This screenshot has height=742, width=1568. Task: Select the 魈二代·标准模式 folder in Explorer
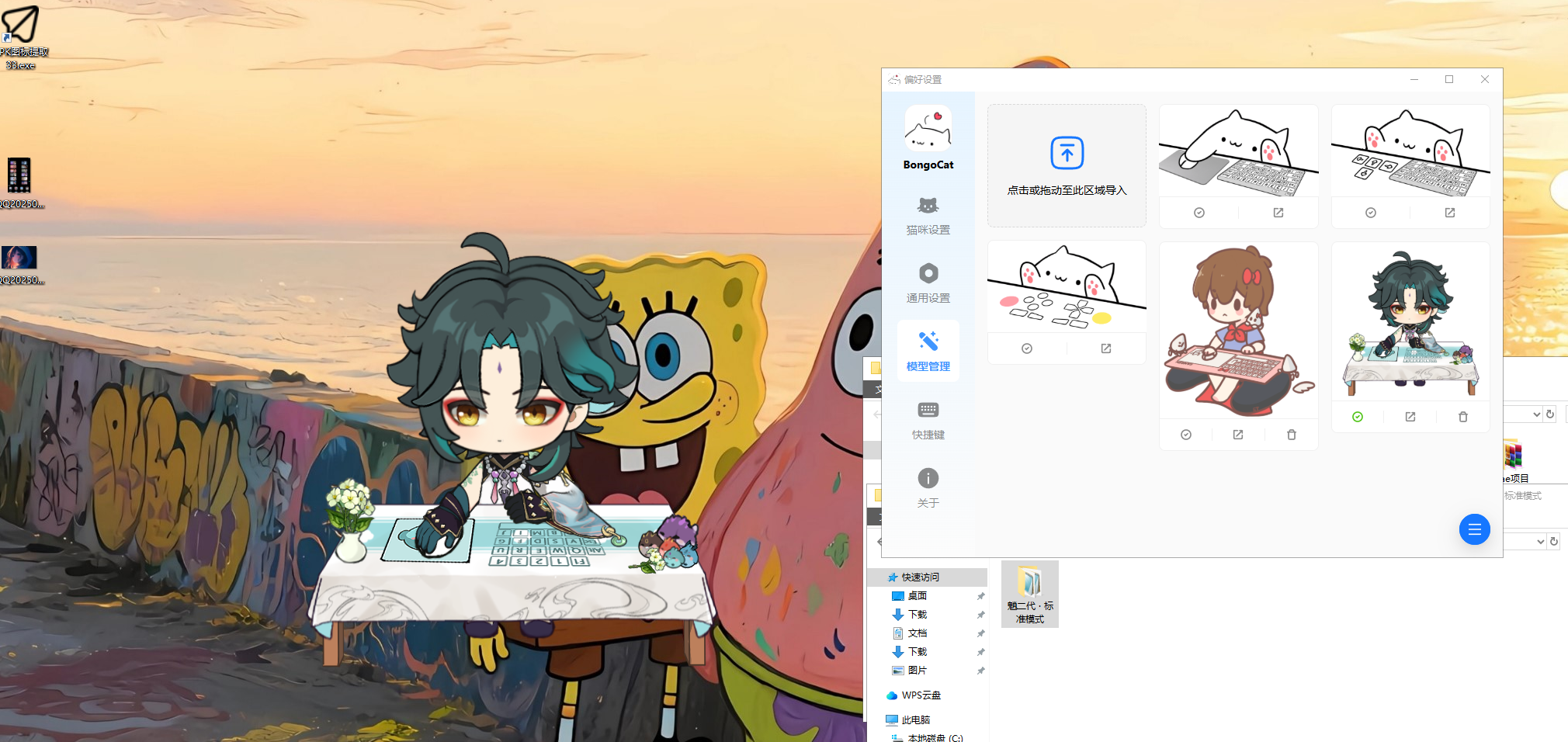(1030, 595)
